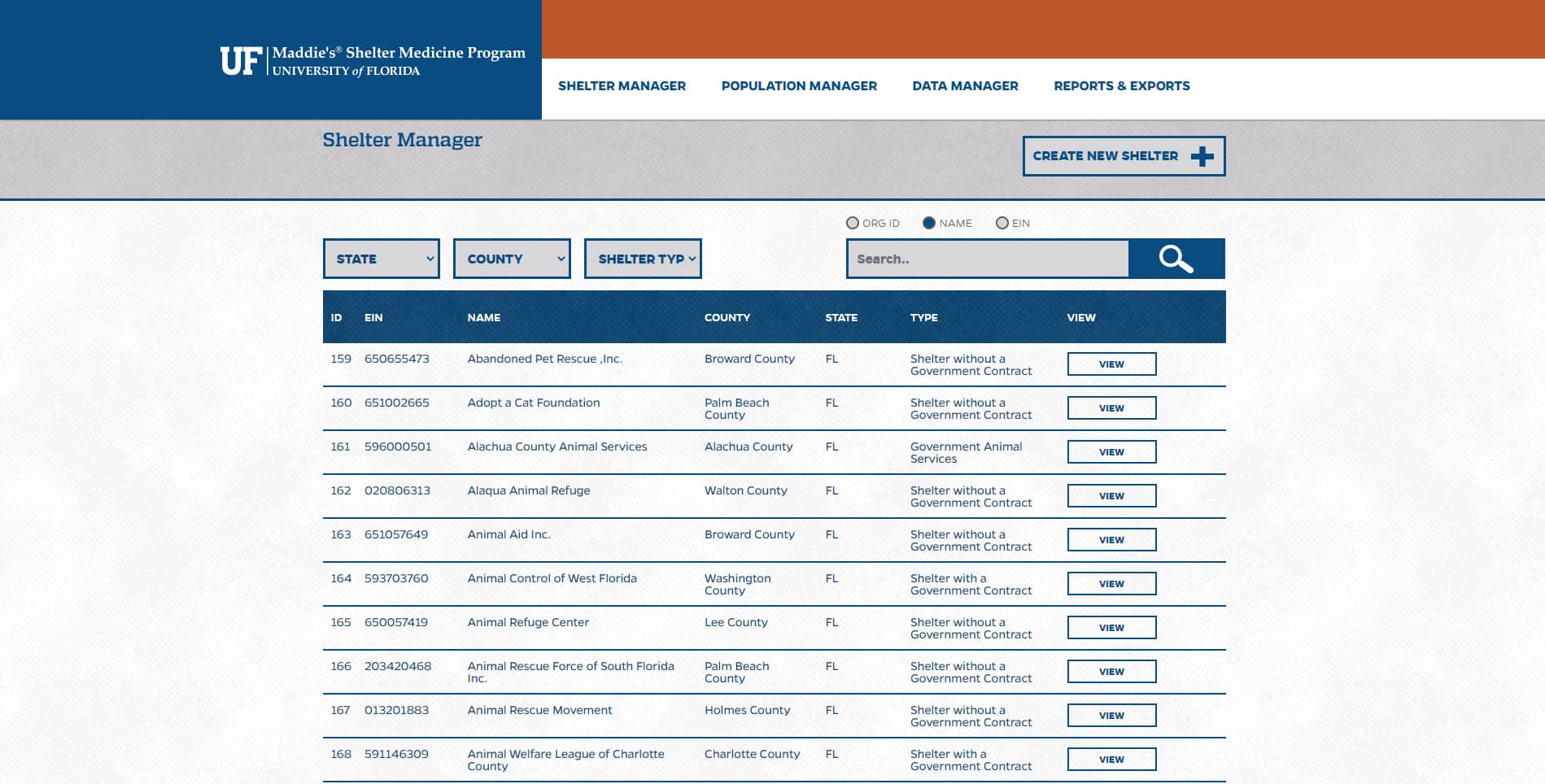1545x784 pixels.
Task: Select the ORG ID radio button
Action: click(853, 223)
